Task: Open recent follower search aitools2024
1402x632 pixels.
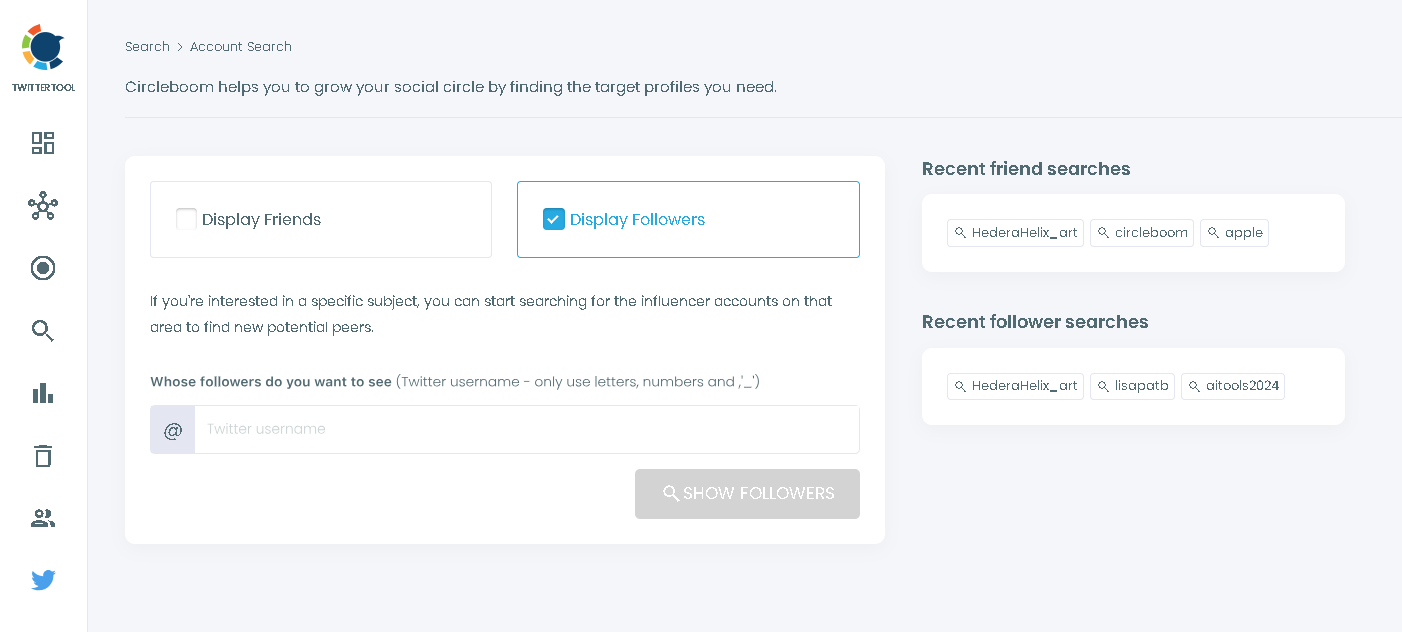Action: [x=1233, y=385]
